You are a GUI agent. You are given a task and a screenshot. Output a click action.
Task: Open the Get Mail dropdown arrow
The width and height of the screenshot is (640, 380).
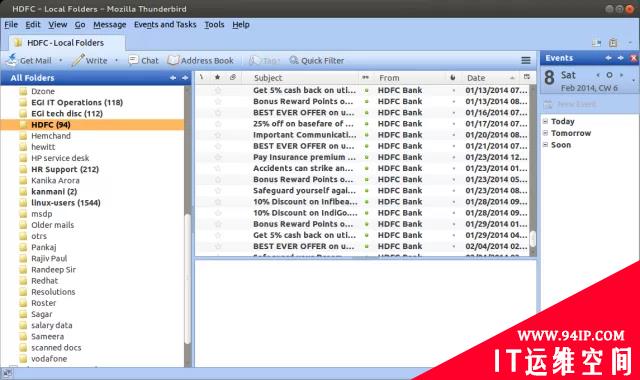click(x=61, y=60)
